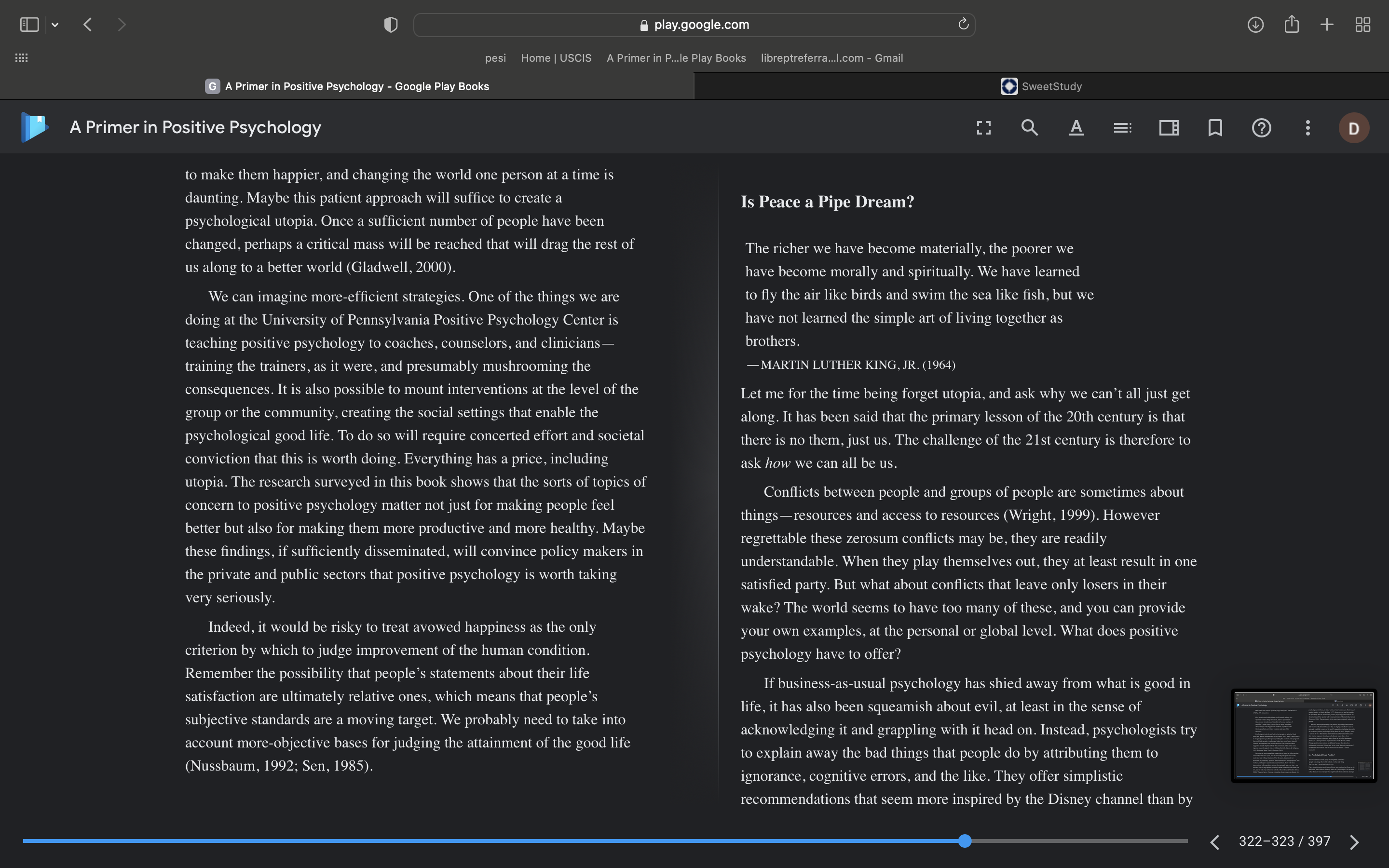This screenshot has width=1389, height=868.
Task: Open the more options three-dot menu
Action: click(x=1308, y=127)
